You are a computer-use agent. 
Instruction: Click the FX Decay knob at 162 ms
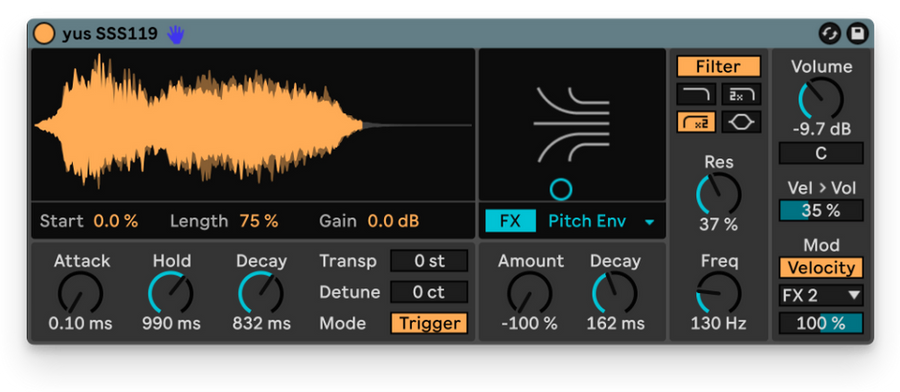[x=615, y=293]
